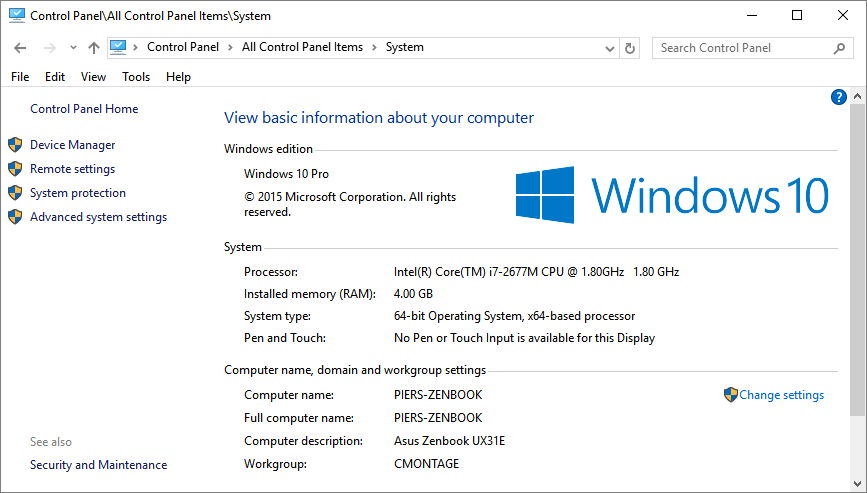Click the search magnifier icon
Image resolution: width=867 pixels, height=493 pixels.
point(839,48)
